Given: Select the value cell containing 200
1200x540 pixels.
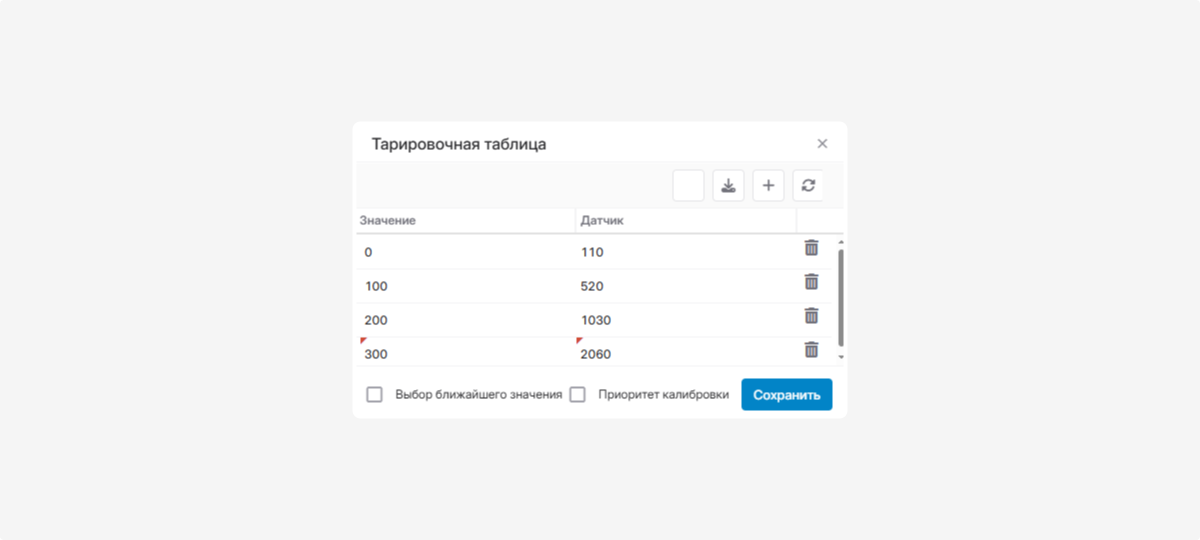Looking at the screenshot, I should coord(466,320).
